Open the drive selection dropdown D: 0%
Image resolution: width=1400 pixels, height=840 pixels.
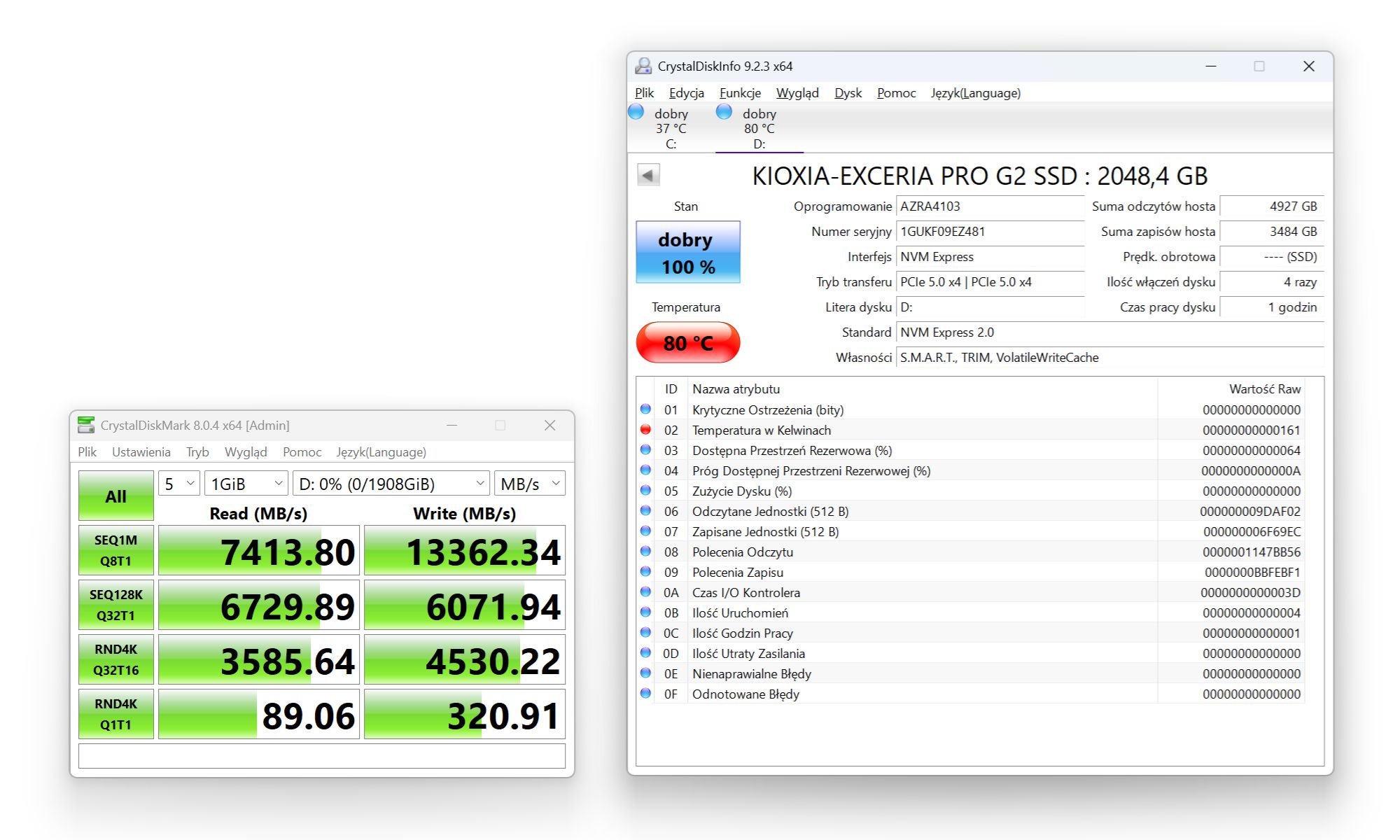[x=391, y=484]
